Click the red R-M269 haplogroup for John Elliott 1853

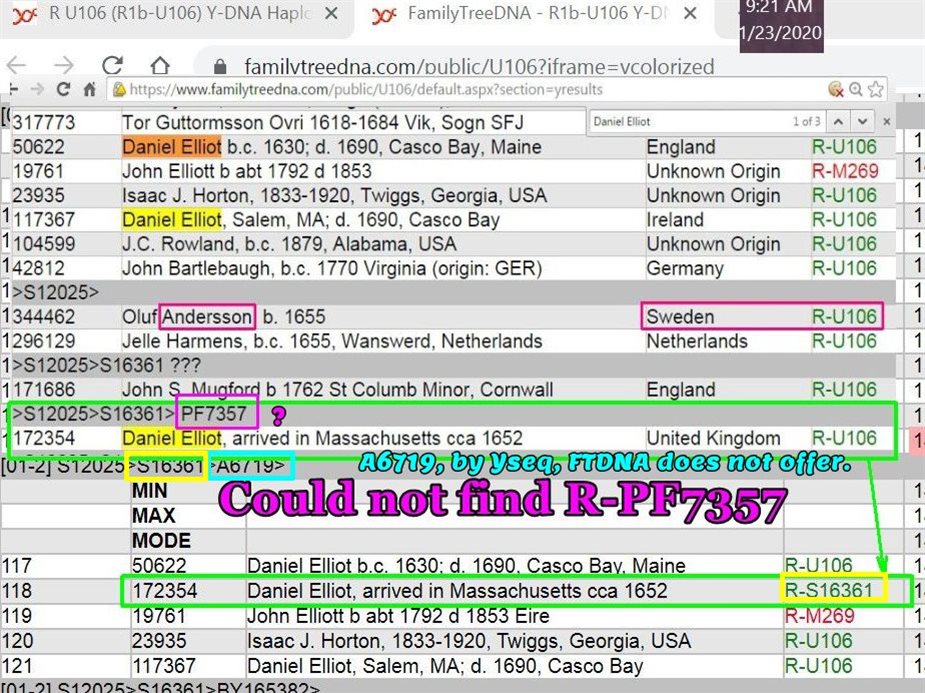click(x=845, y=171)
